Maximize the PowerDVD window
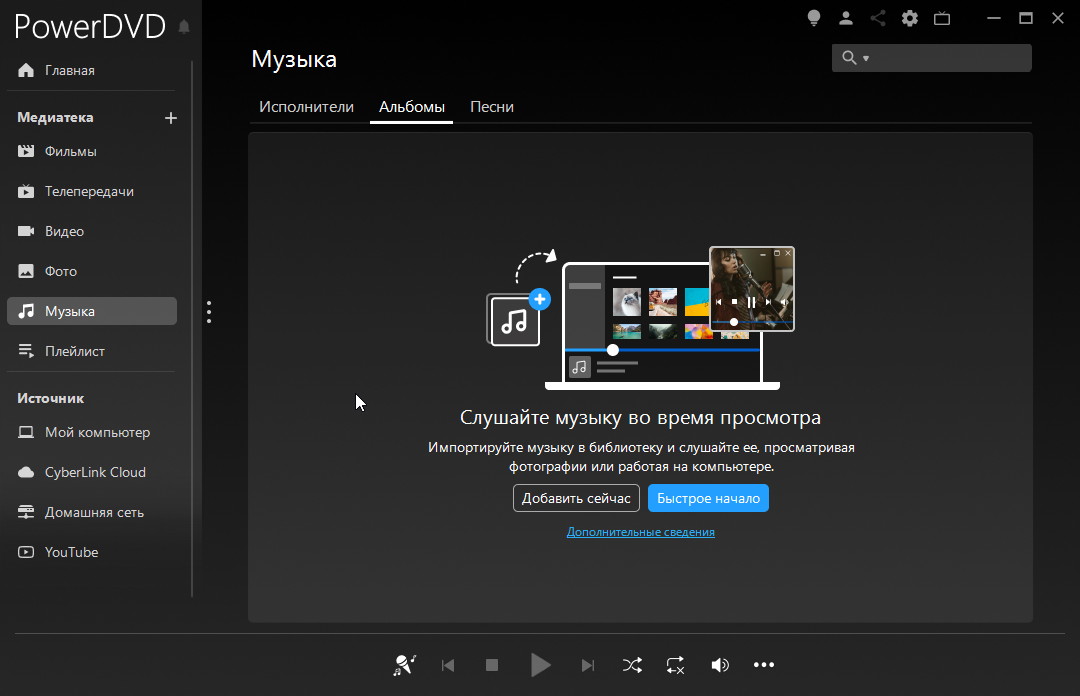Viewport: 1080px width, 696px height. coord(1026,19)
